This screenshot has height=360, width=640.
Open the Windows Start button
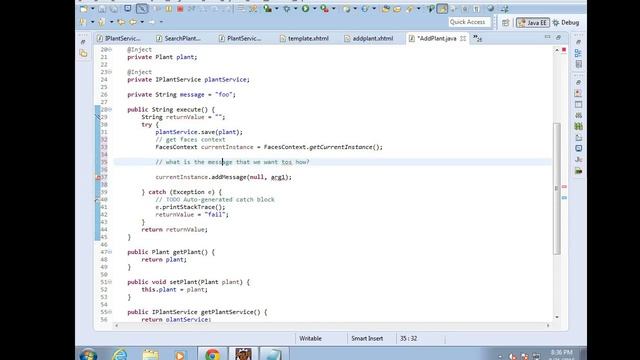point(88,354)
